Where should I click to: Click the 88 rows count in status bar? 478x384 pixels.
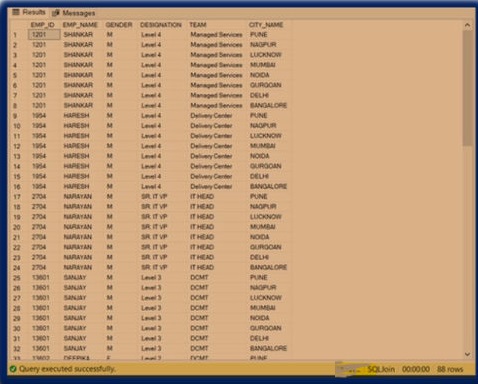(x=450, y=369)
